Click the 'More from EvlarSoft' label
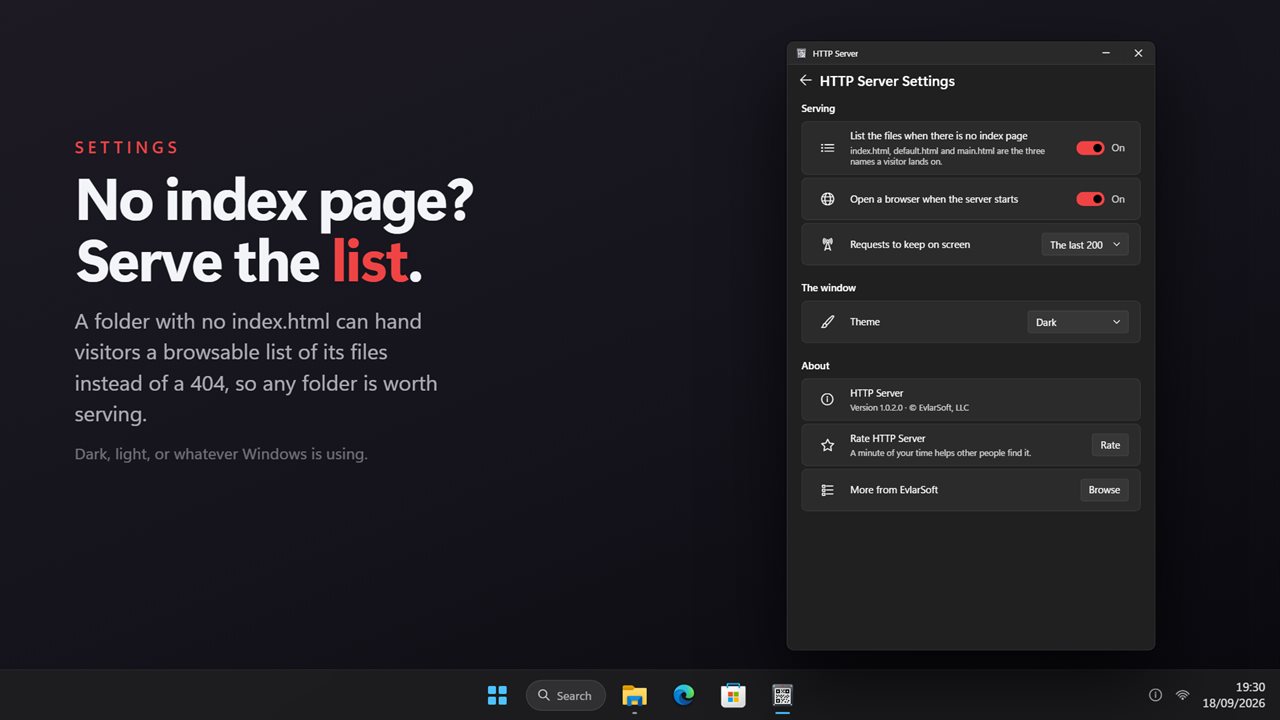1280x720 pixels. coord(894,490)
